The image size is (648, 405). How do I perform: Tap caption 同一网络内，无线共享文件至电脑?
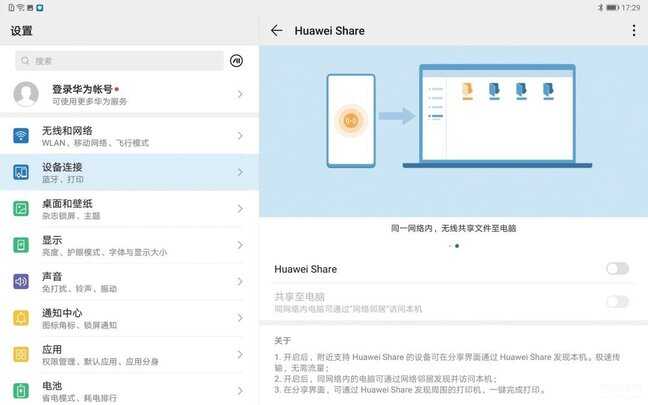tap(453, 228)
